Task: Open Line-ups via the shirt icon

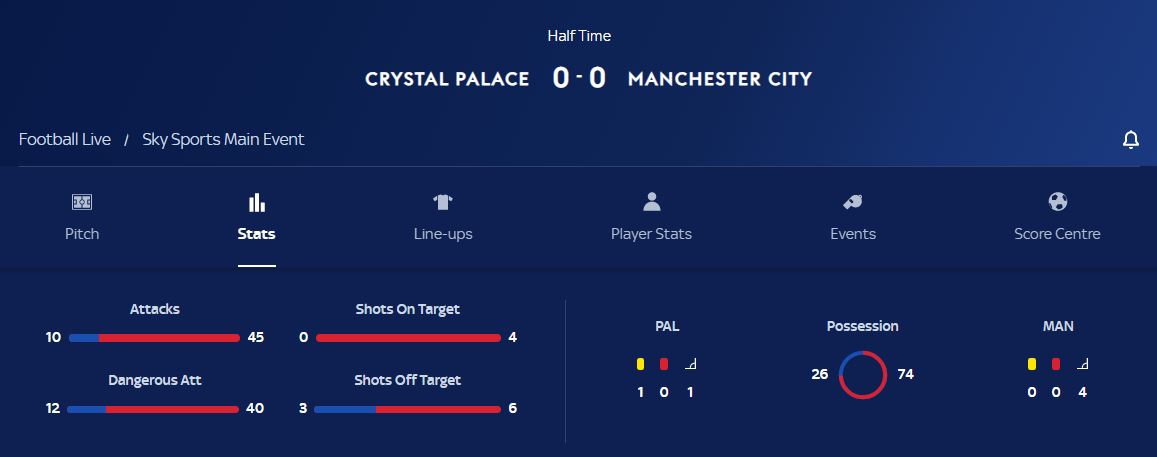Action: pyautogui.click(x=443, y=202)
